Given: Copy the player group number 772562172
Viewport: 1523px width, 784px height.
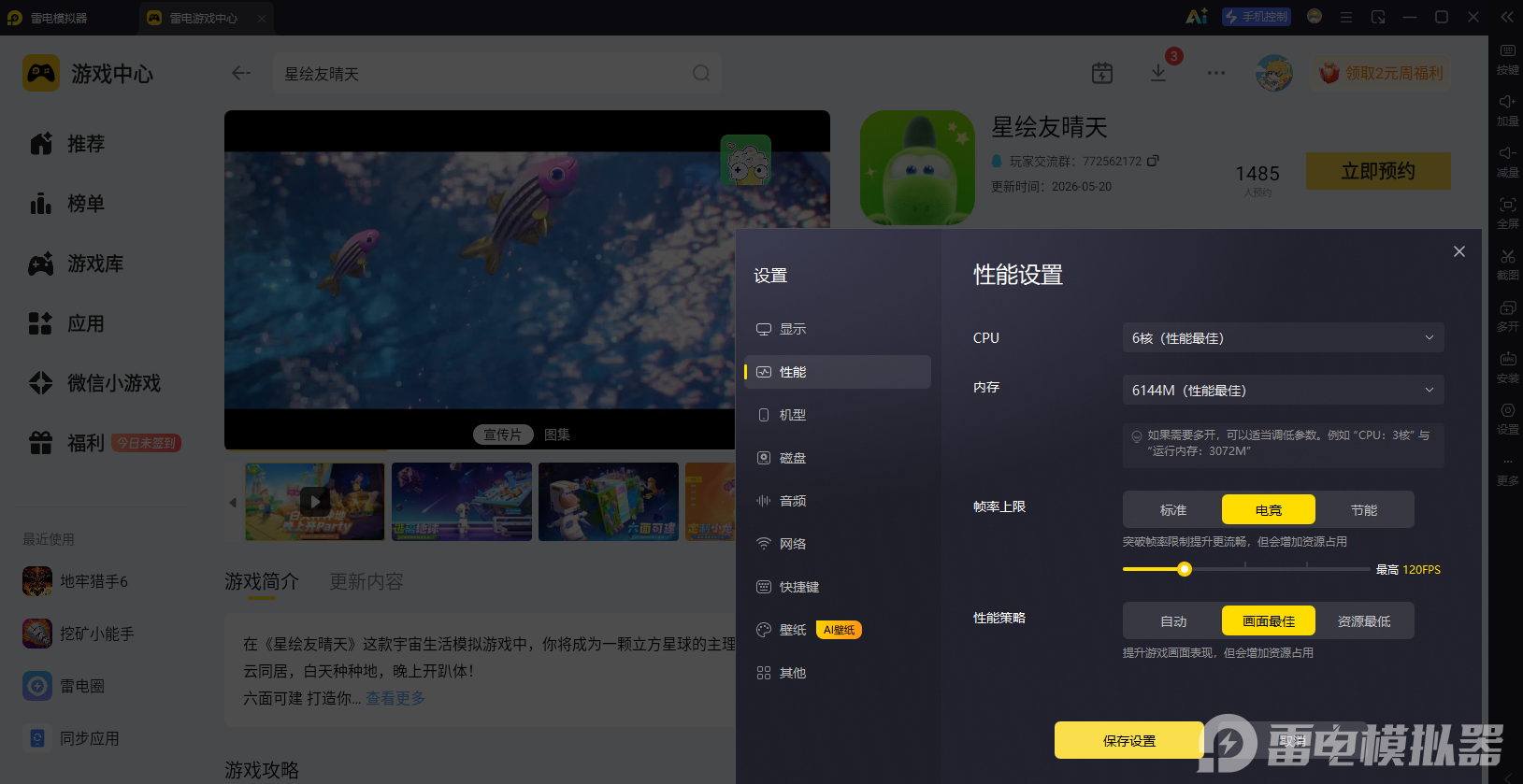Looking at the screenshot, I should 1153,161.
